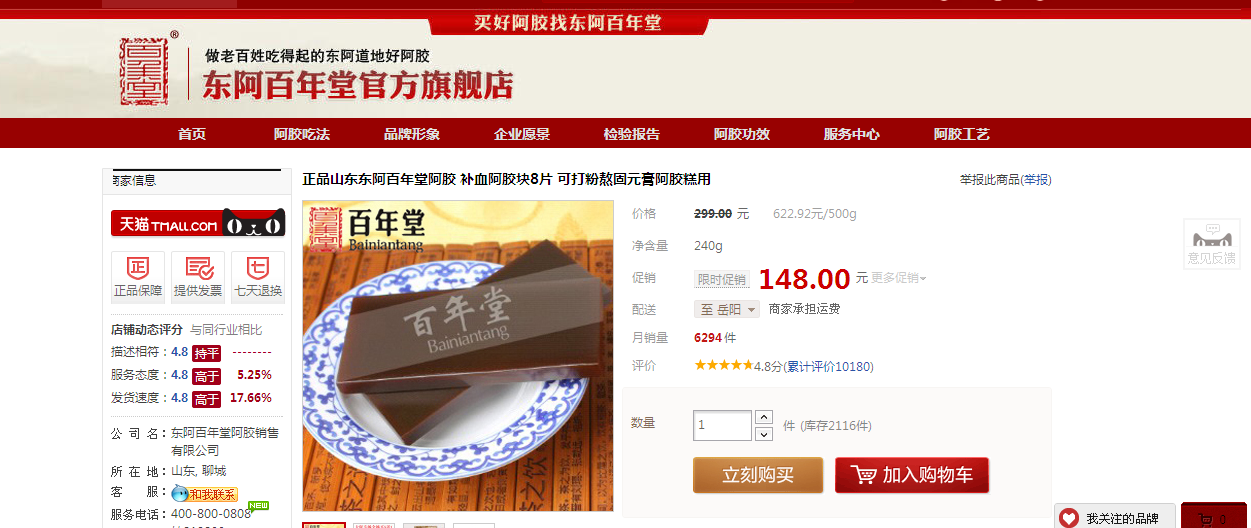Click the 立刻购买 buy now button

758,475
